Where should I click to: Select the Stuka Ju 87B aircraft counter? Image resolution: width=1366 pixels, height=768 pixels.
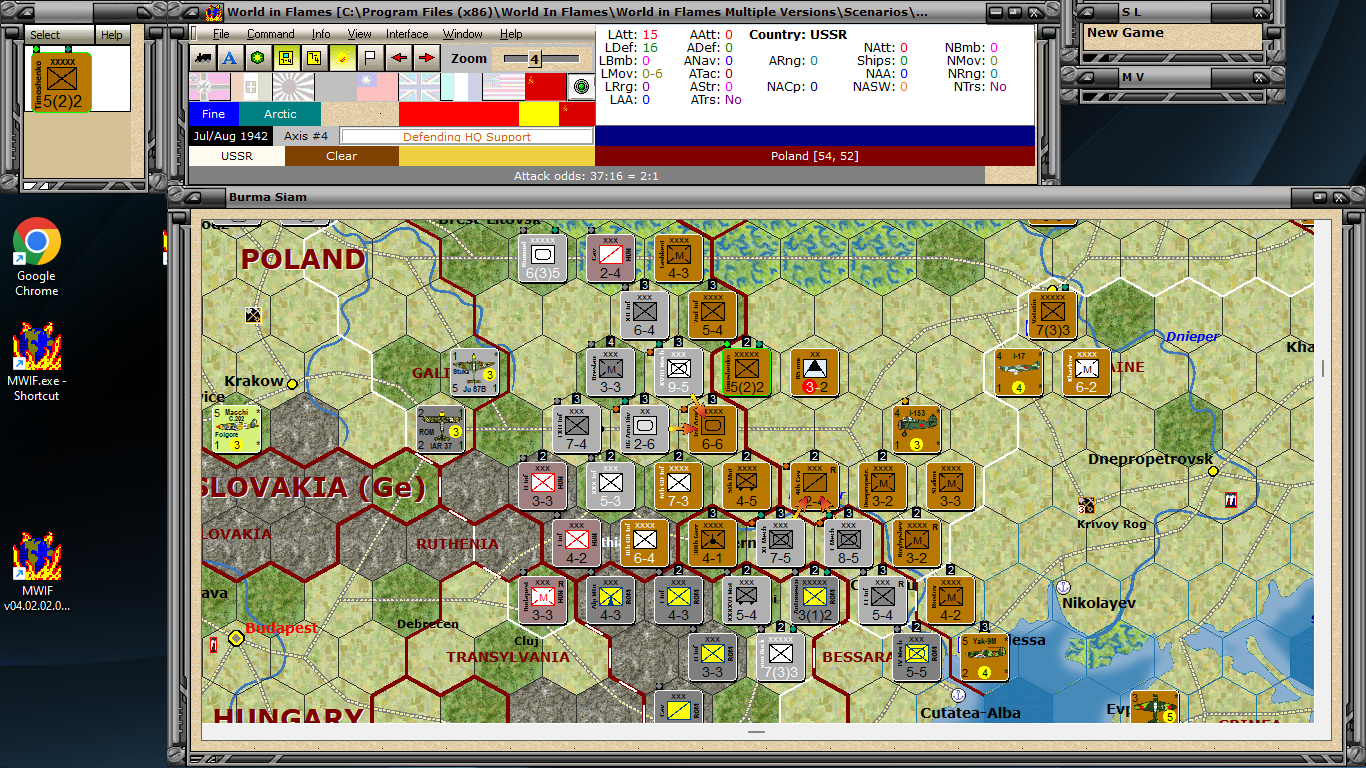coord(475,372)
